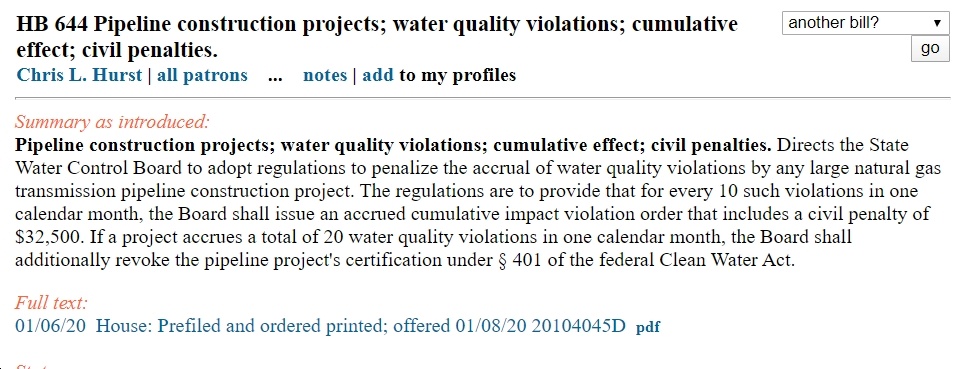Open Chris L. Hurst patron link
The width and height of the screenshot is (963, 369).
pos(79,75)
